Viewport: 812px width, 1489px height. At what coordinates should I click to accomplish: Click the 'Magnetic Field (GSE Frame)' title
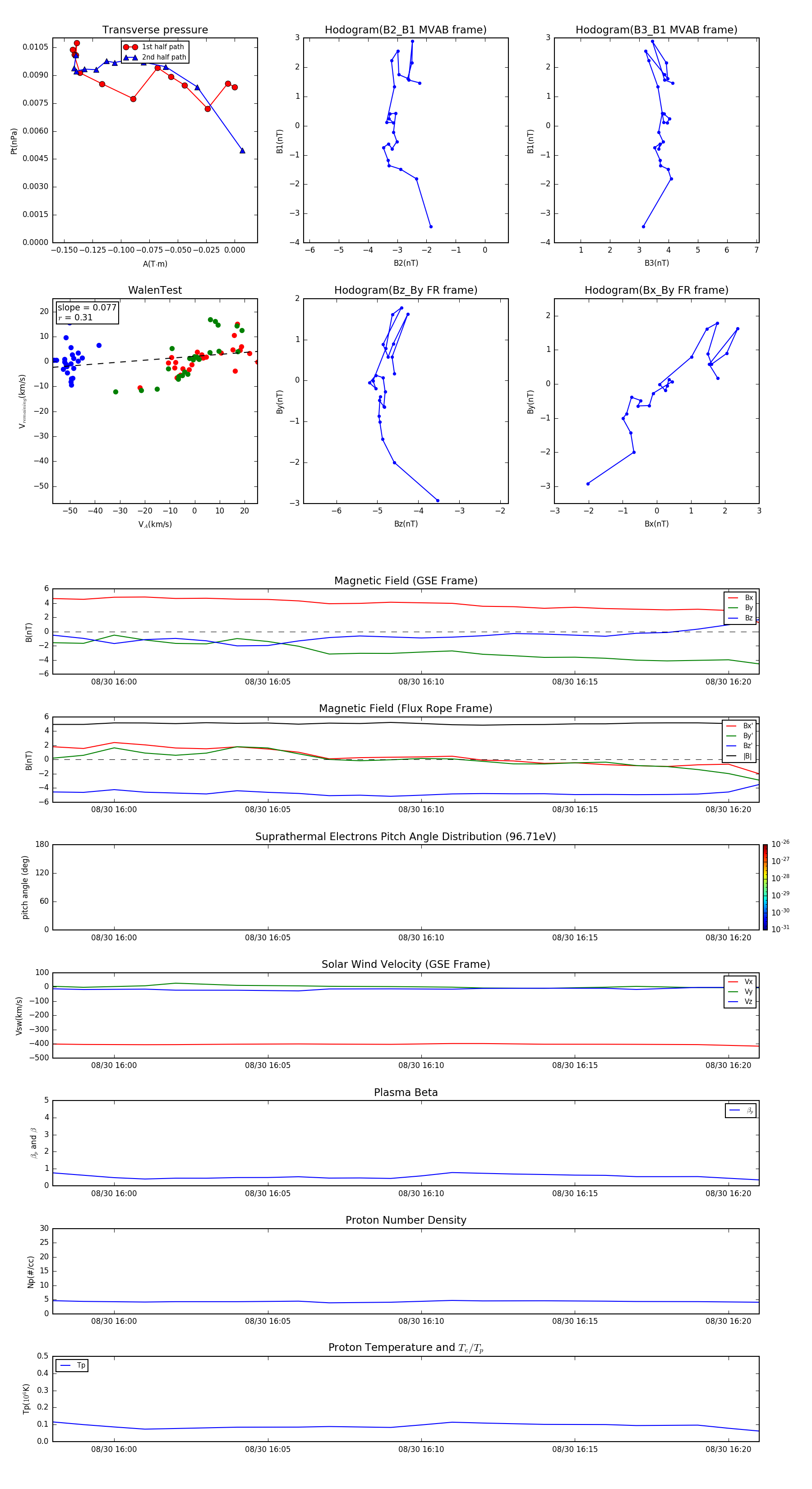(406, 581)
